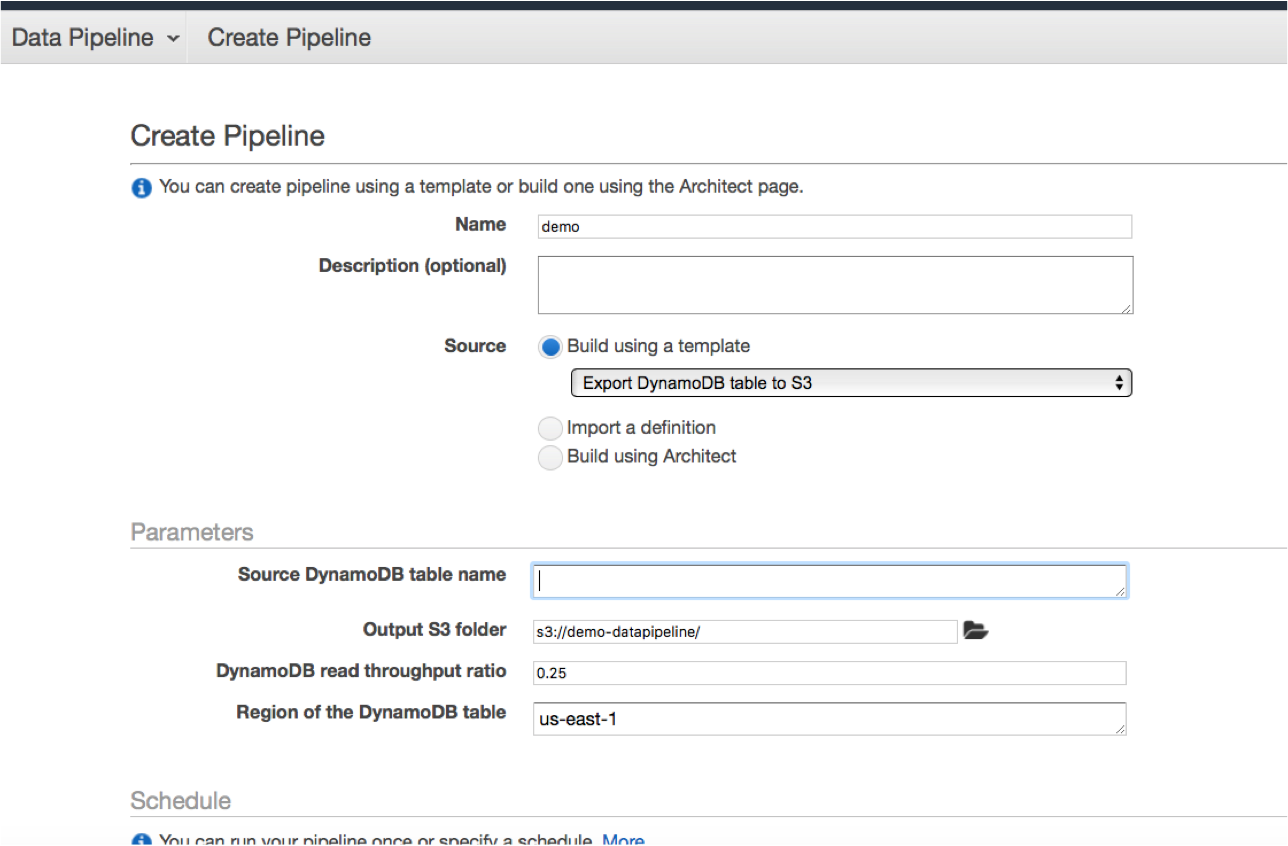Select the Create Pipeline tab
The image size is (1288, 846).
pos(288,37)
